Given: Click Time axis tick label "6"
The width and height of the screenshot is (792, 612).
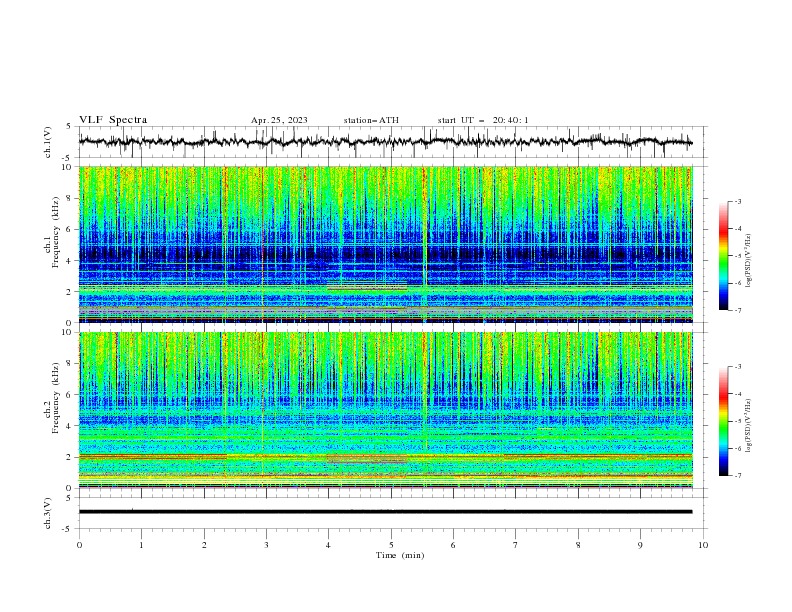Looking at the screenshot, I should click(x=453, y=545).
